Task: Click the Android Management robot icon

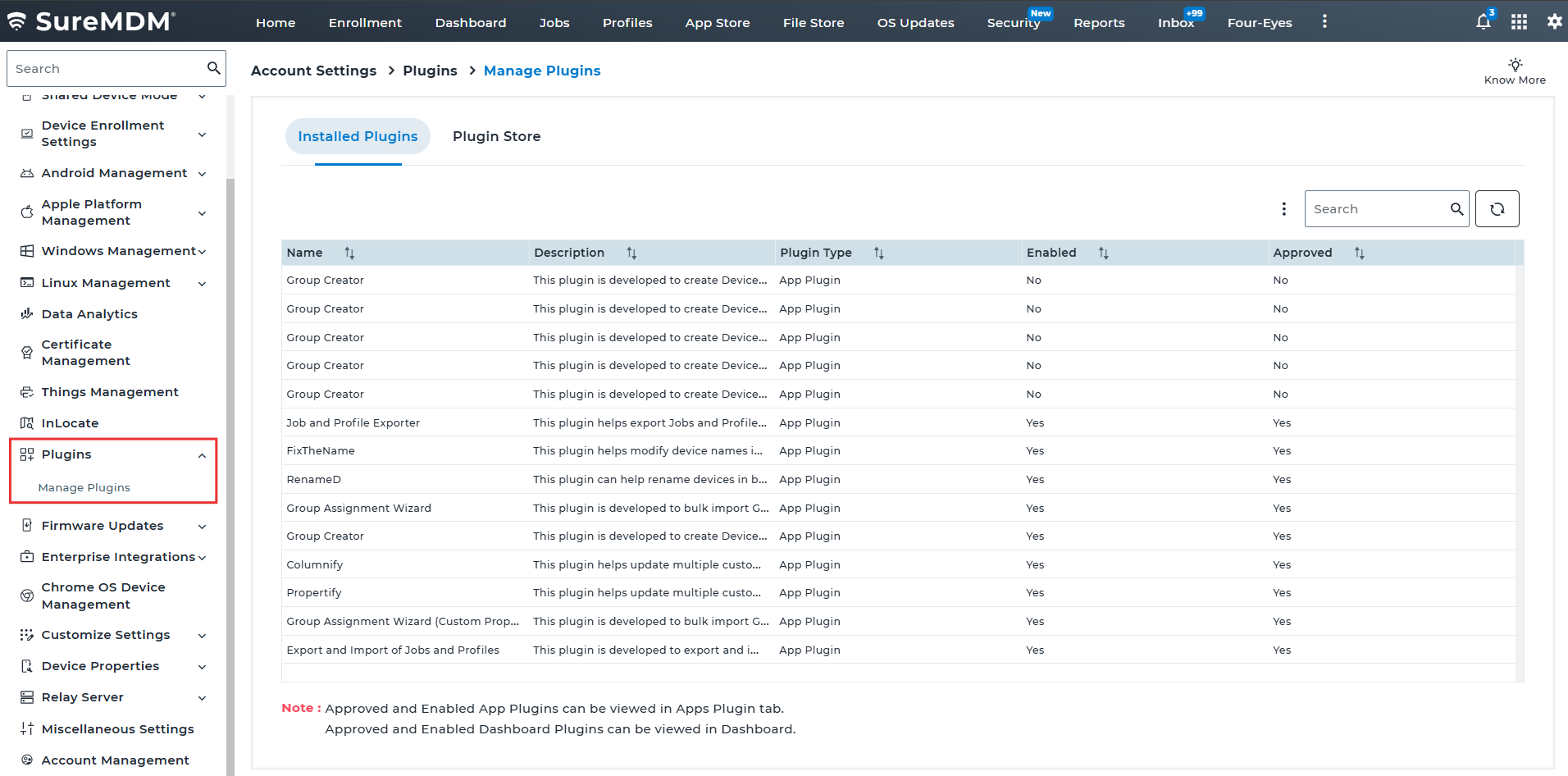Action: 27,173
